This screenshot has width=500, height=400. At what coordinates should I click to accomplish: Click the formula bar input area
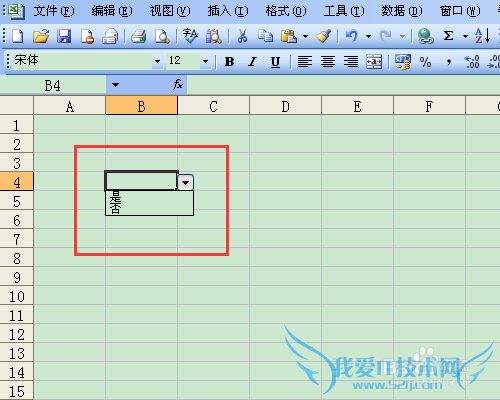(343, 85)
